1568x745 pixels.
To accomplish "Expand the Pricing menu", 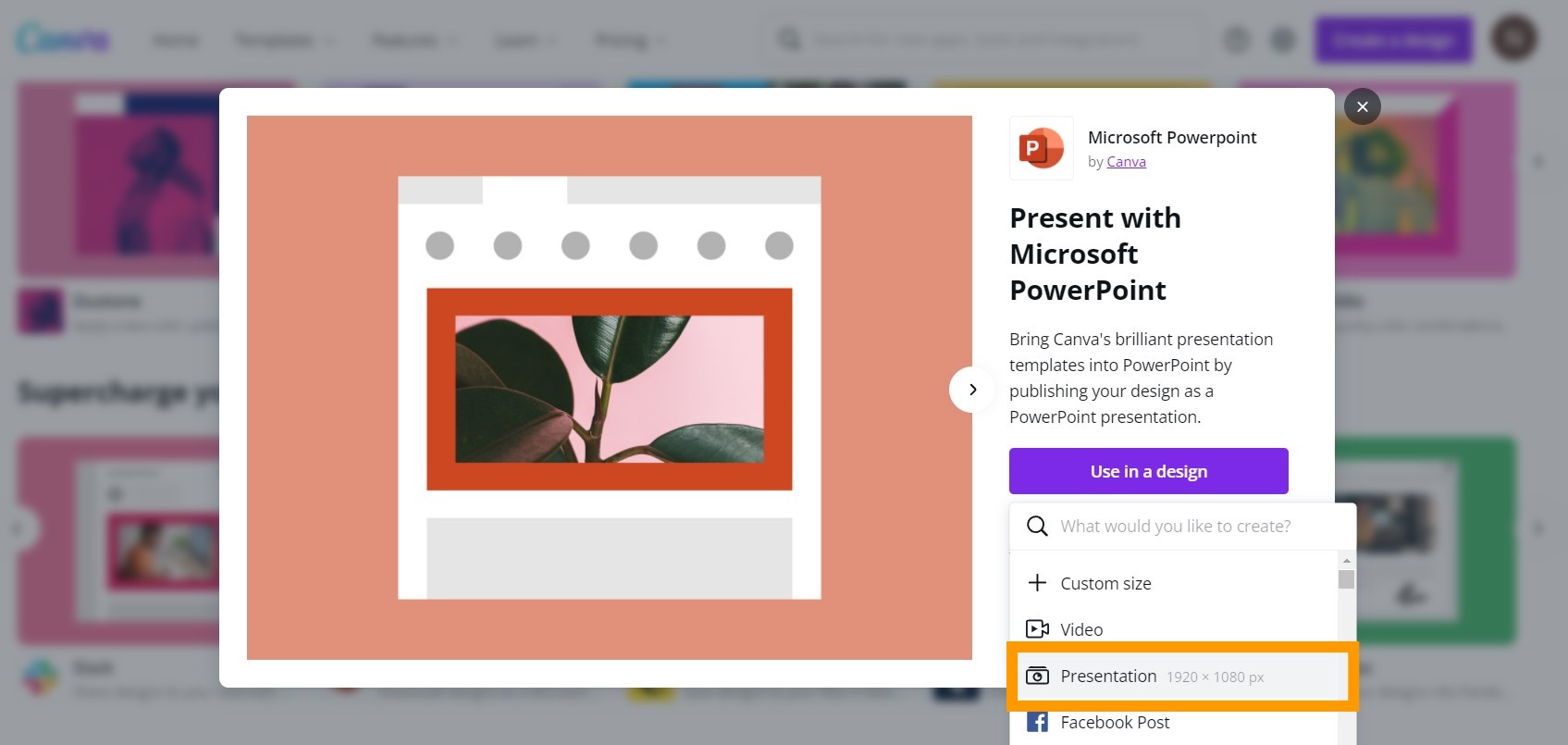I will tap(630, 41).
